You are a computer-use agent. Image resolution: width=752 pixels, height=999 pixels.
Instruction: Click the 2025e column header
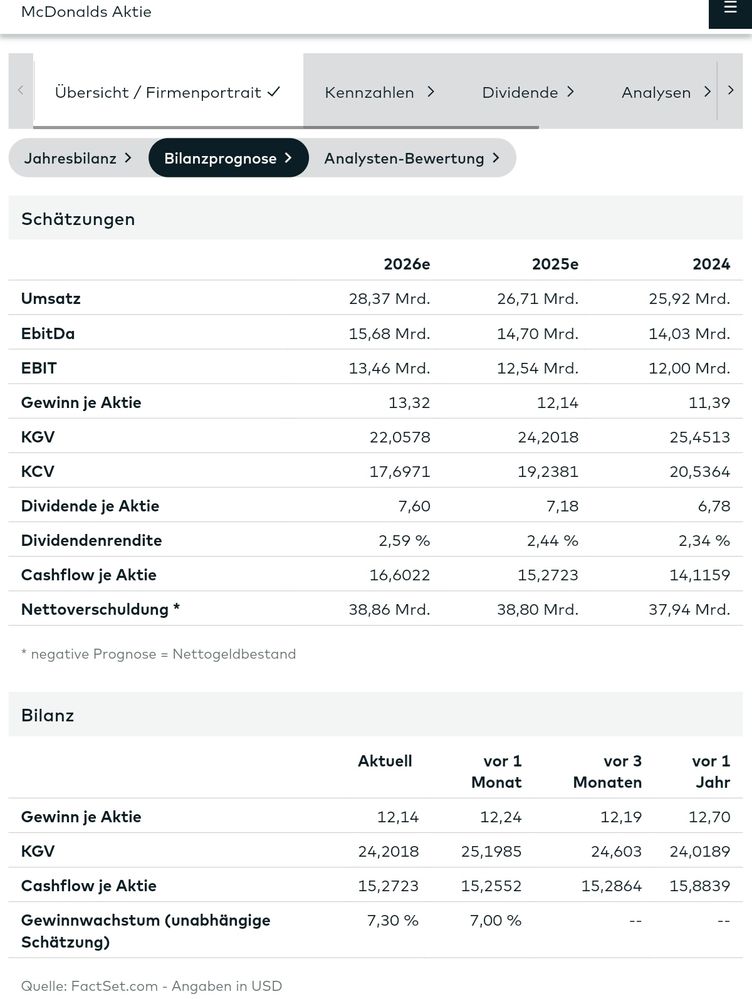(x=555, y=264)
